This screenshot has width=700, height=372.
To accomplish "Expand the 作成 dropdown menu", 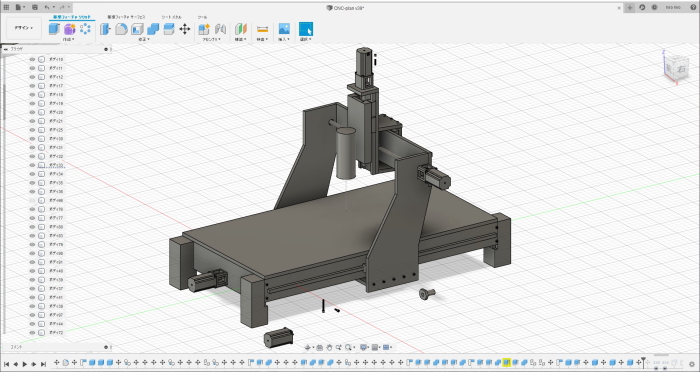I will click(68, 39).
